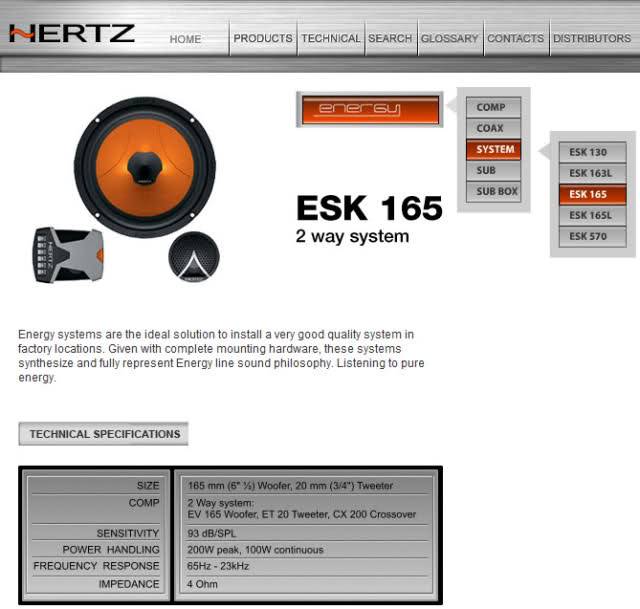Click the orange Energy line banner
The image size is (640, 609).
coord(370,109)
